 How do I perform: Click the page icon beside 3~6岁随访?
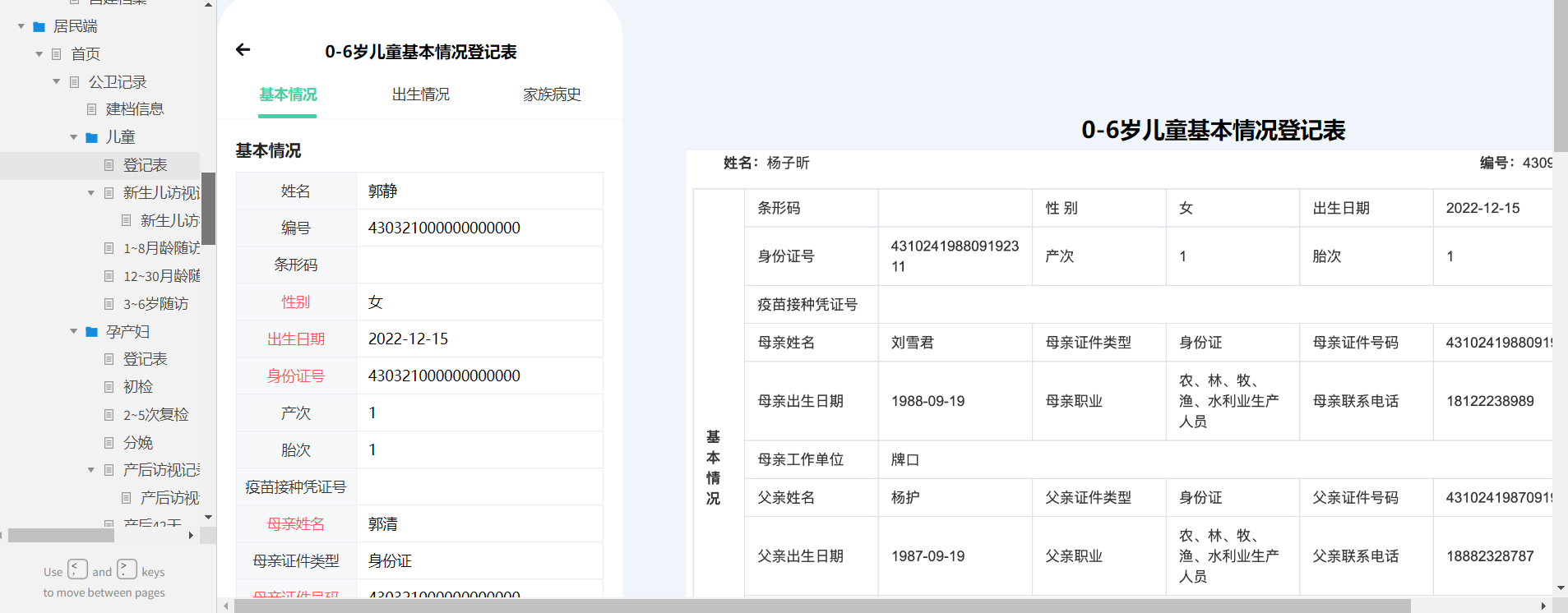pos(109,304)
